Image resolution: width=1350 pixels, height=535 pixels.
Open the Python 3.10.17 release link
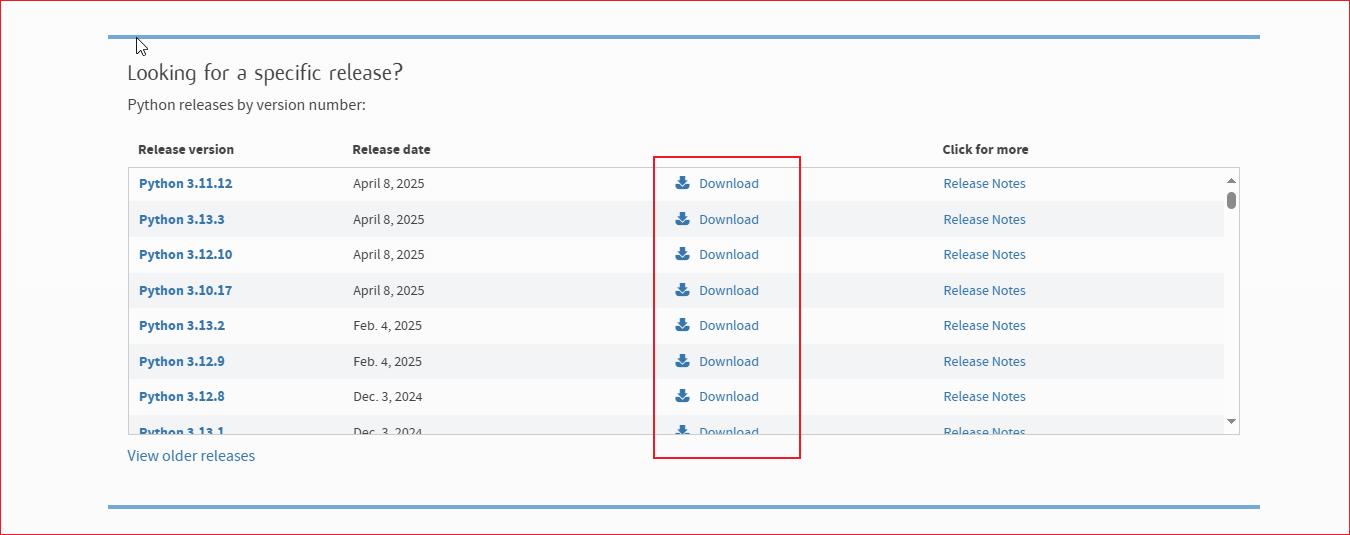pos(186,291)
